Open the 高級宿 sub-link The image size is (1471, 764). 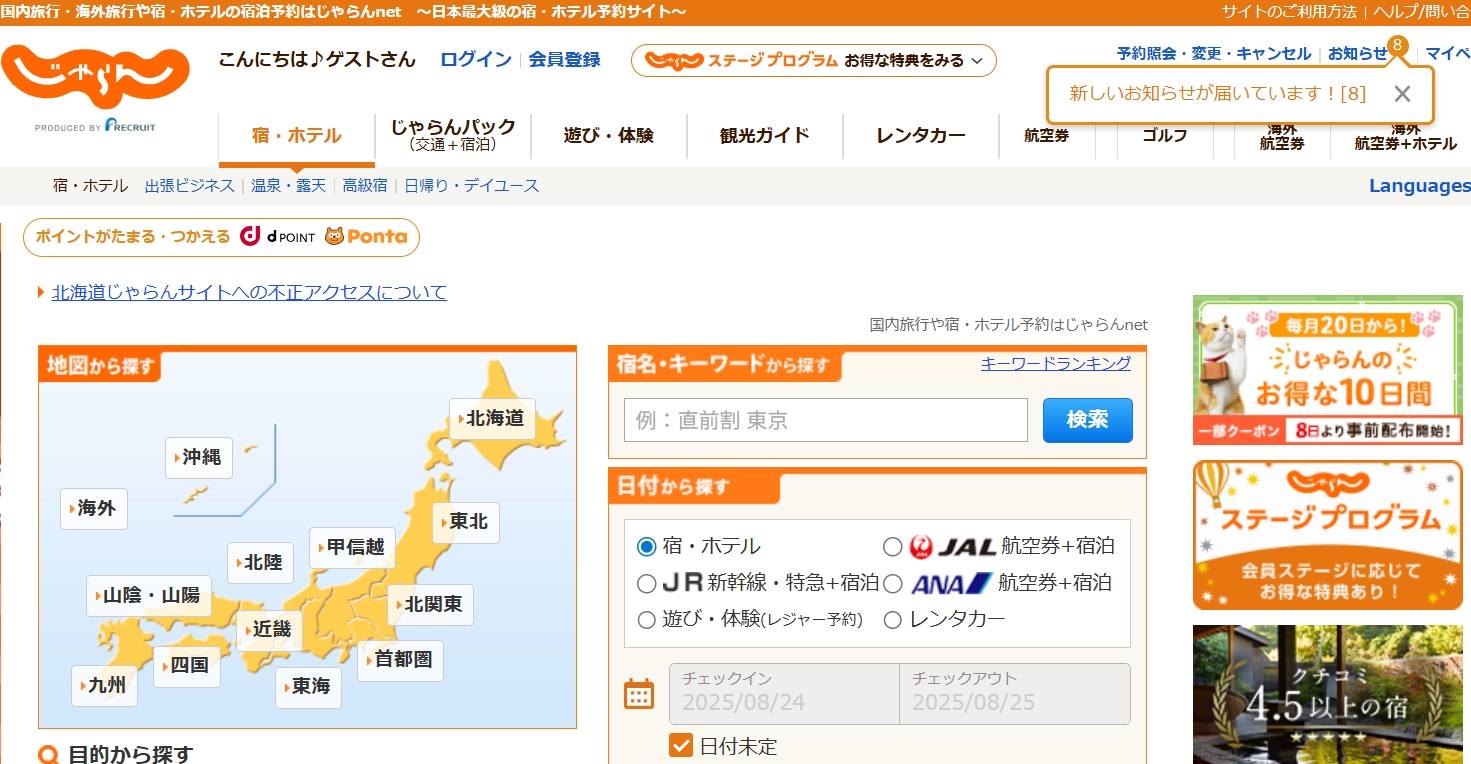tap(365, 186)
